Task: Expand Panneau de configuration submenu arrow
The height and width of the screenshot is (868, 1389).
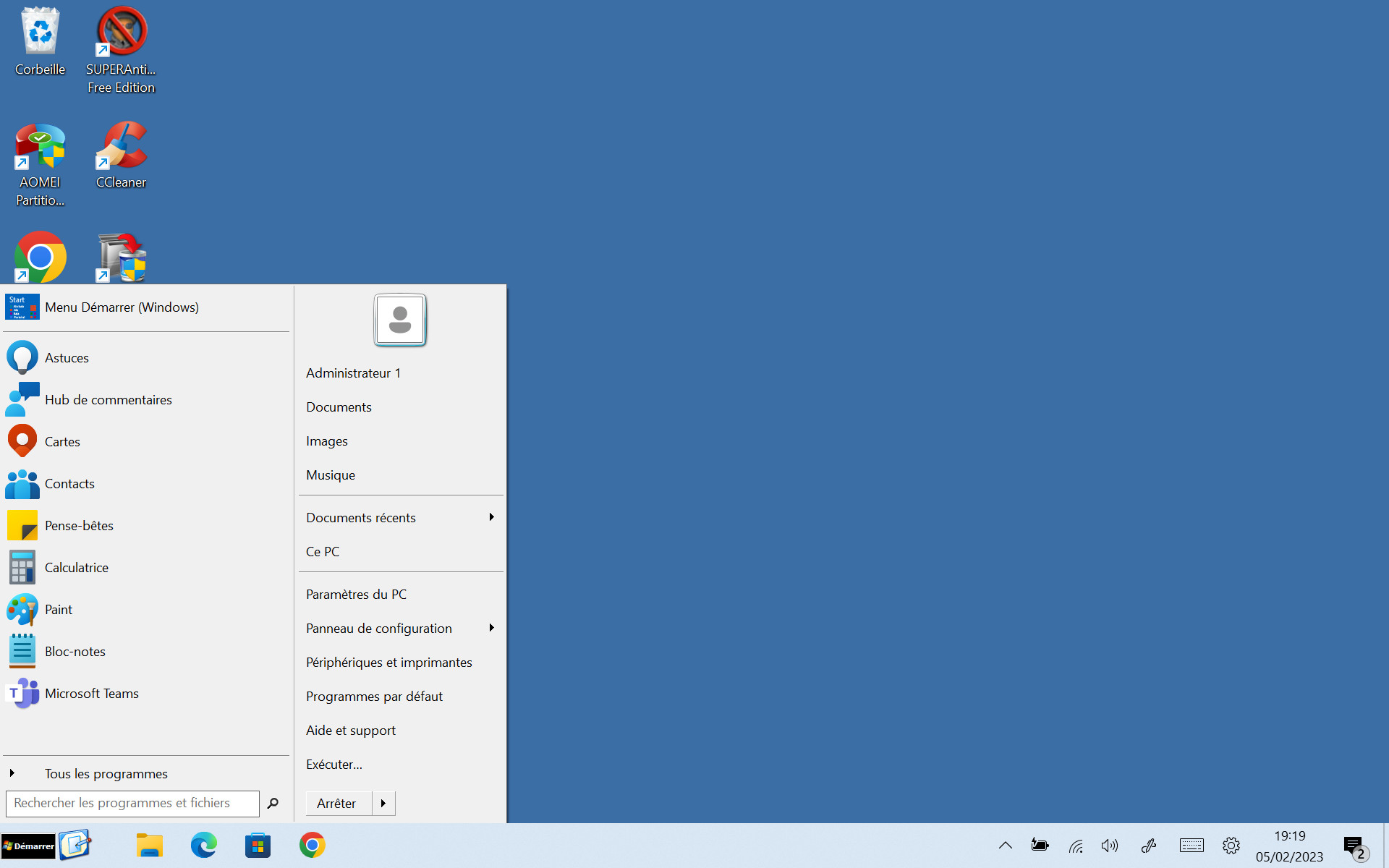Action: (x=491, y=628)
